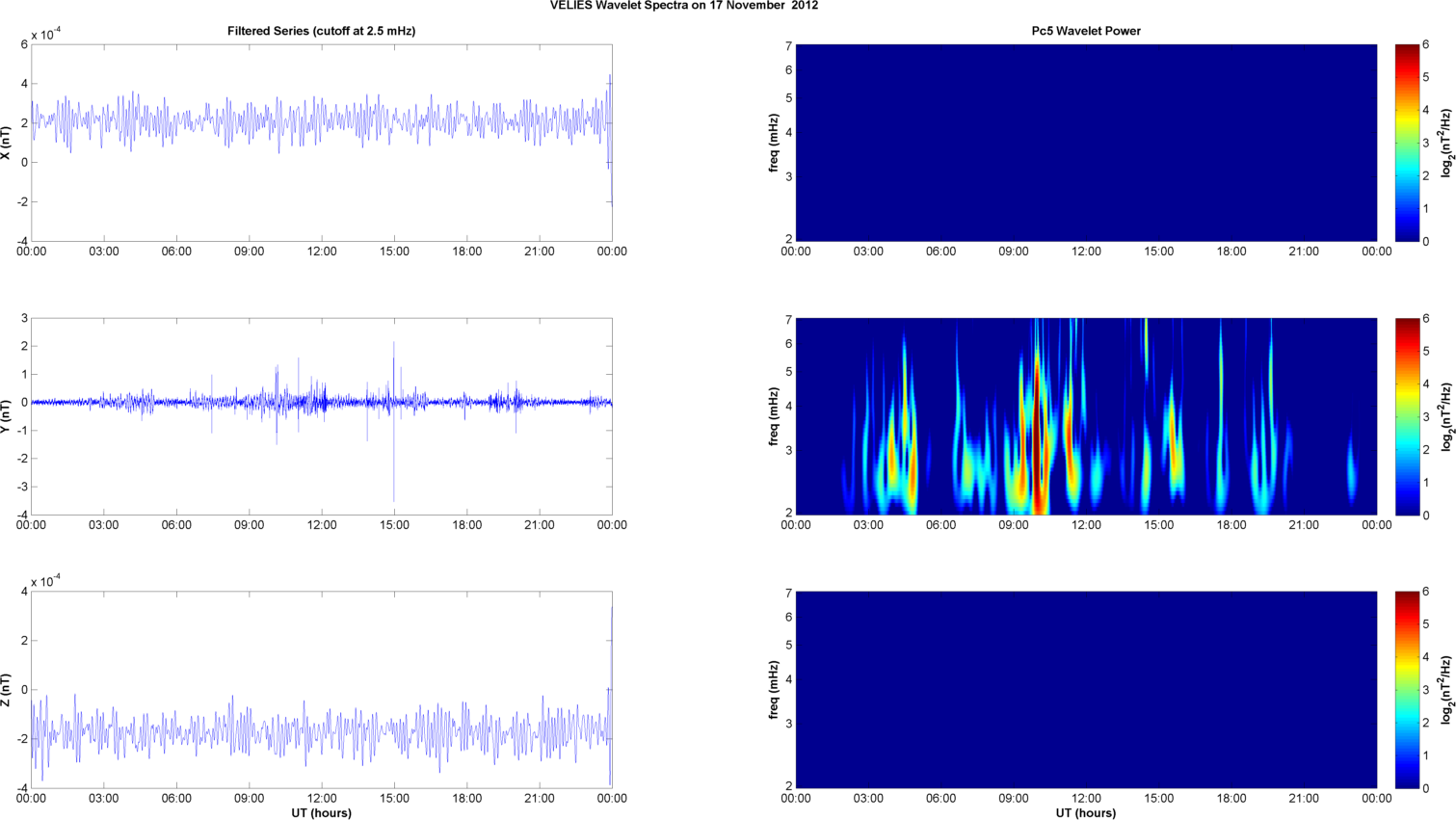Click 'UT (hours)' label below the Z series plot
Image resolution: width=1456 pixels, height=820 pixels.
tap(321, 813)
